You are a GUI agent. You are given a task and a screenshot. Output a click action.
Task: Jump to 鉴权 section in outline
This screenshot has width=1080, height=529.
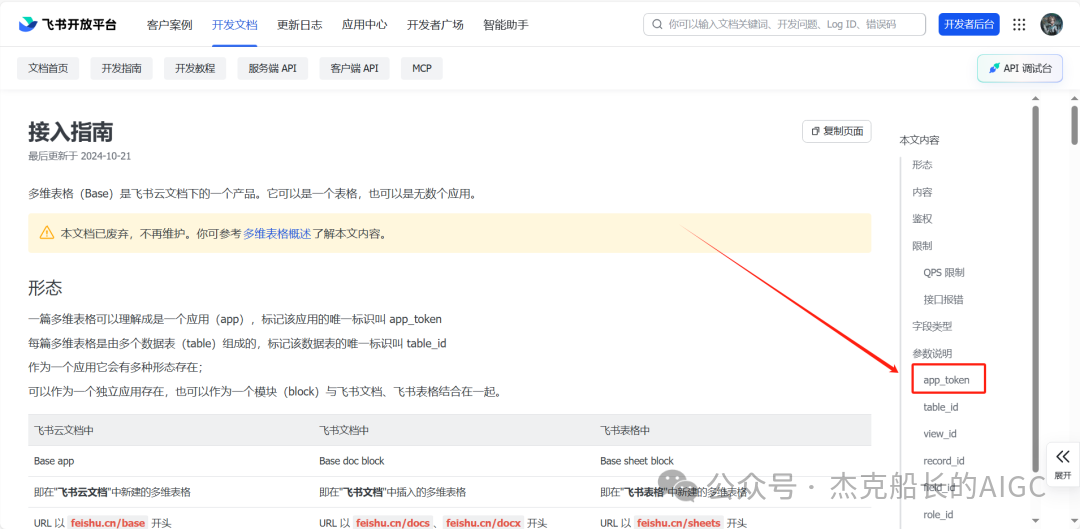922,219
